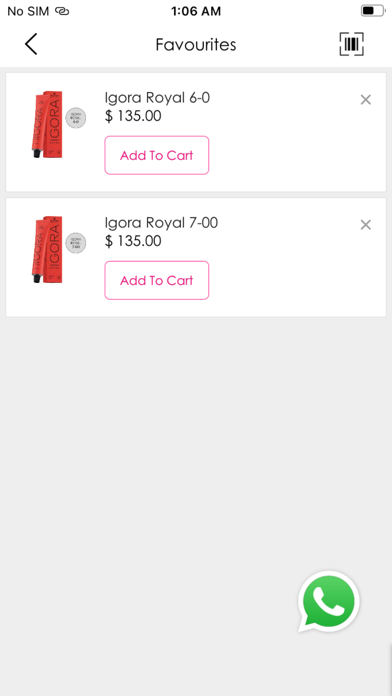Add Igora Royal 6-0 to cart

click(157, 155)
